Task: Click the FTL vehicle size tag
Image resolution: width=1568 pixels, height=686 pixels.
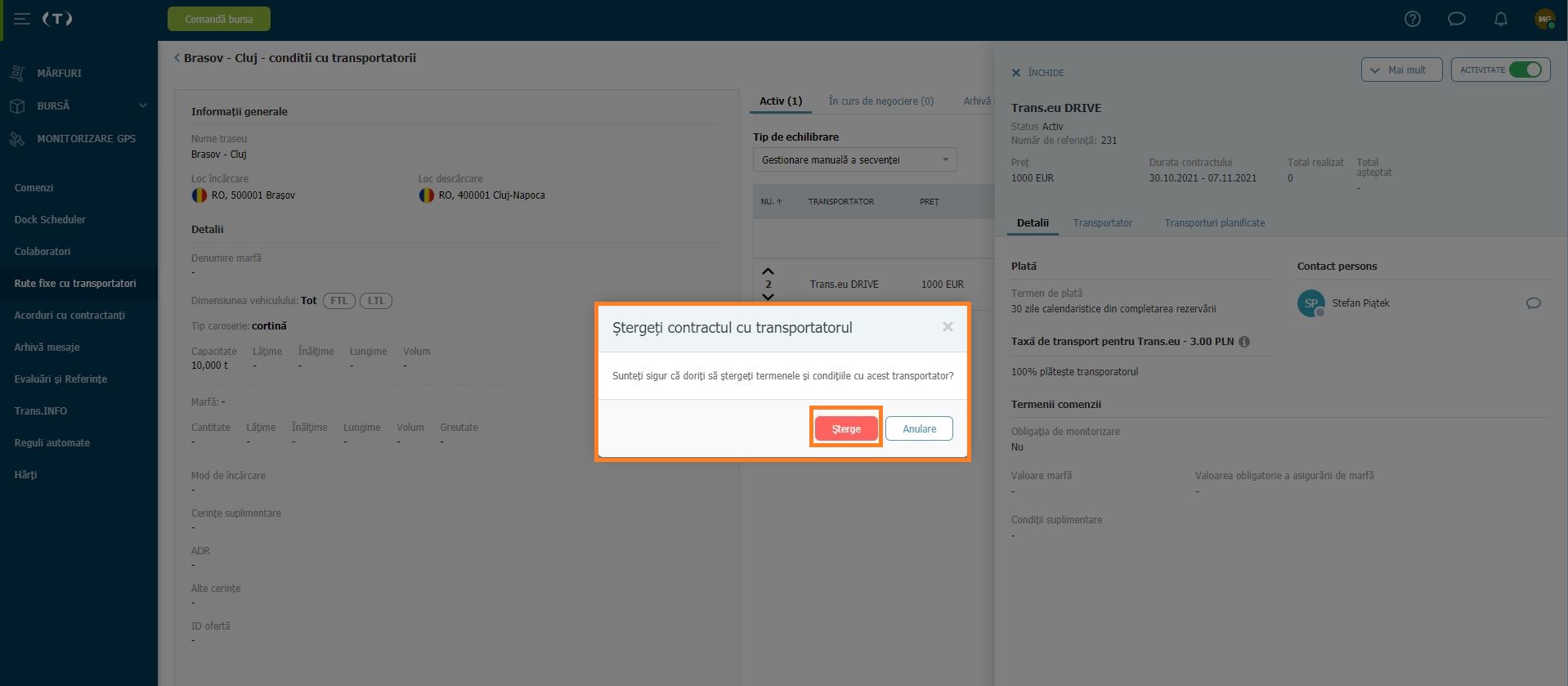Action: coord(339,301)
